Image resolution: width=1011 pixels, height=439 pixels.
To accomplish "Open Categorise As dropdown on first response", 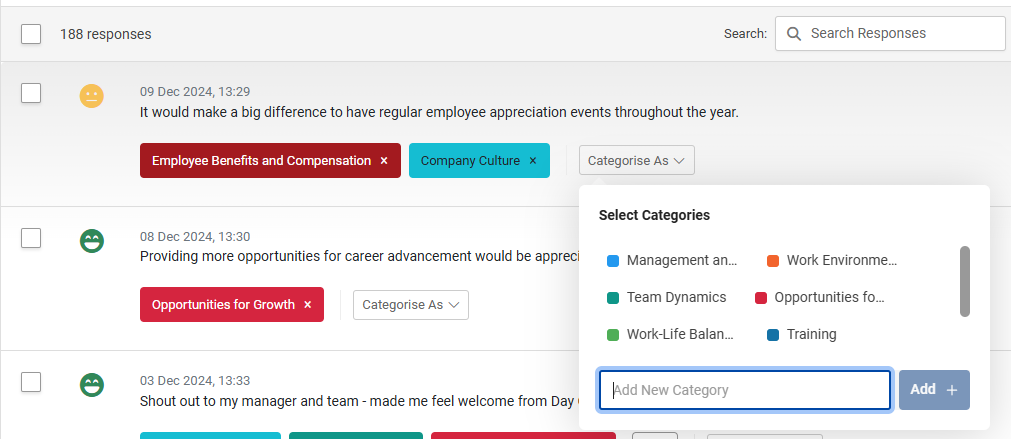I will (x=636, y=161).
